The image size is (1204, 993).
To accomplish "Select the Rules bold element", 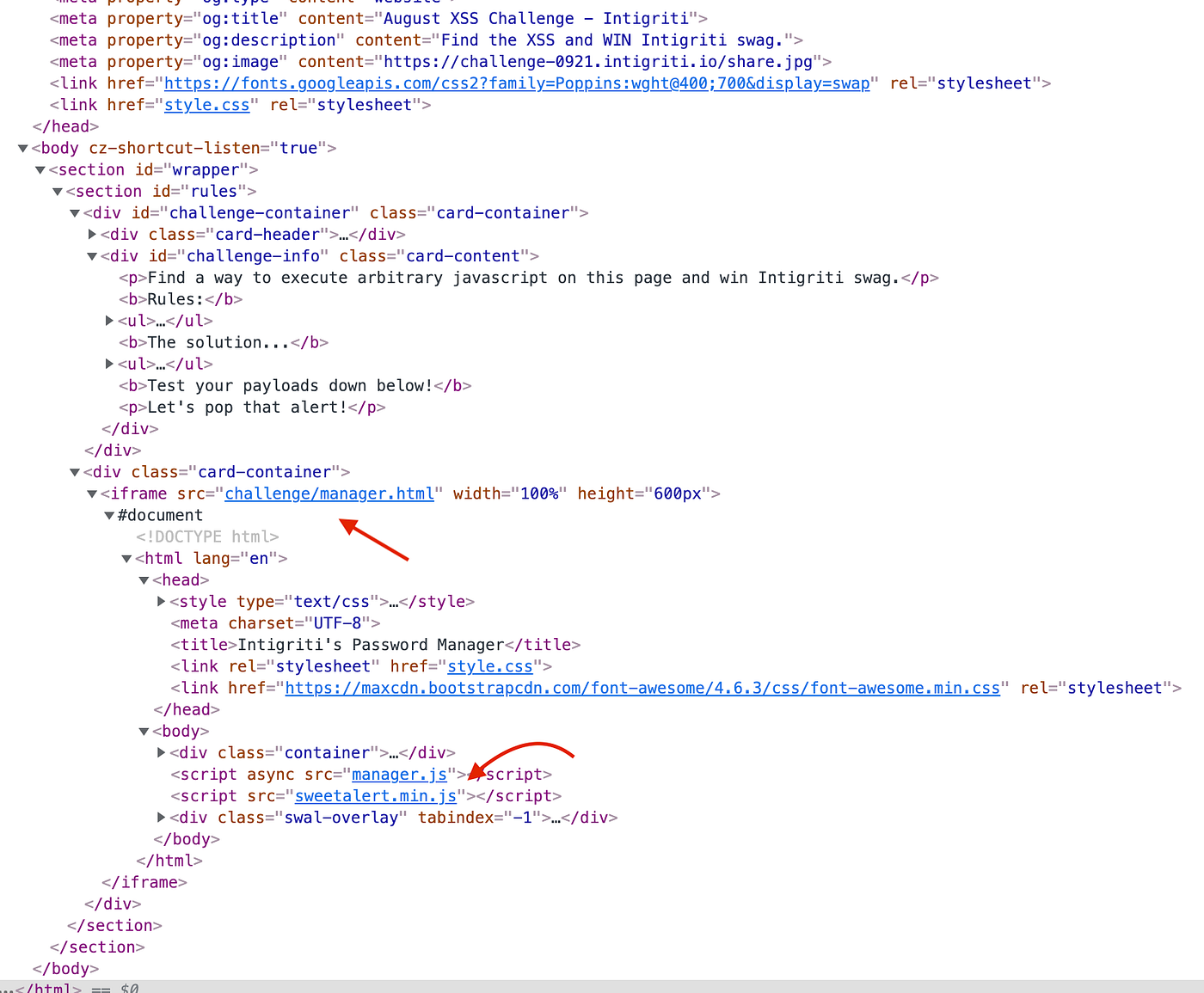I will [x=181, y=299].
